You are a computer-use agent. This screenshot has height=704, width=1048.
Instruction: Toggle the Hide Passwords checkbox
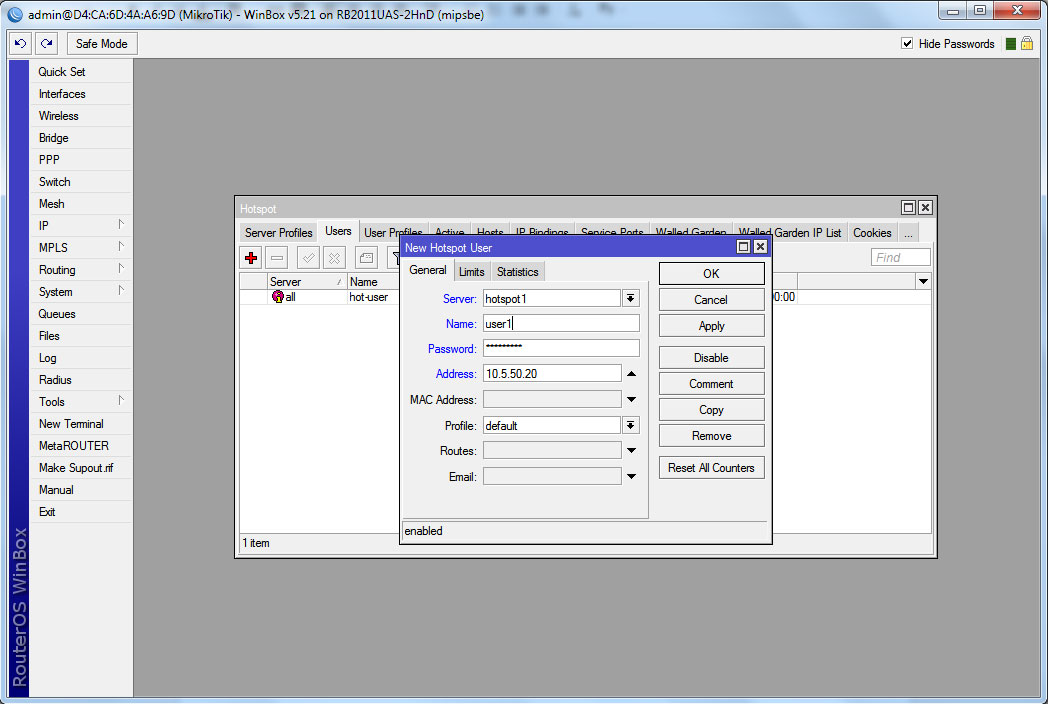click(907, 44)
